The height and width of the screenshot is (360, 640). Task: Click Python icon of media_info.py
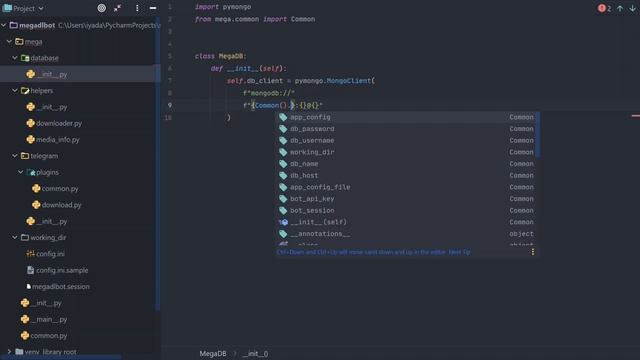(31, 140)
